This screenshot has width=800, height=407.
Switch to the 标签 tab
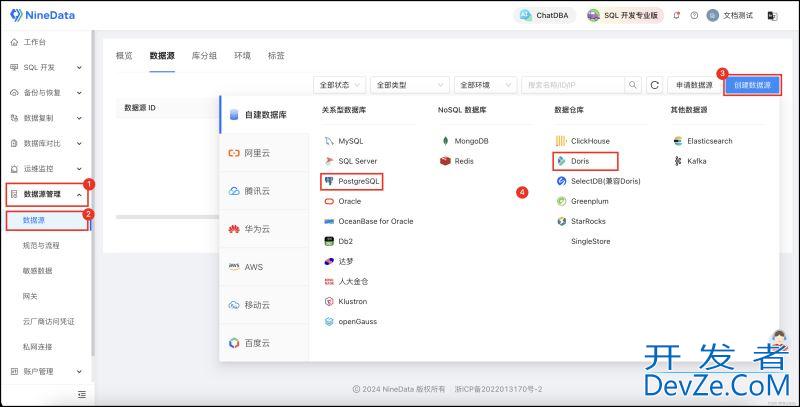click(276, 56)
